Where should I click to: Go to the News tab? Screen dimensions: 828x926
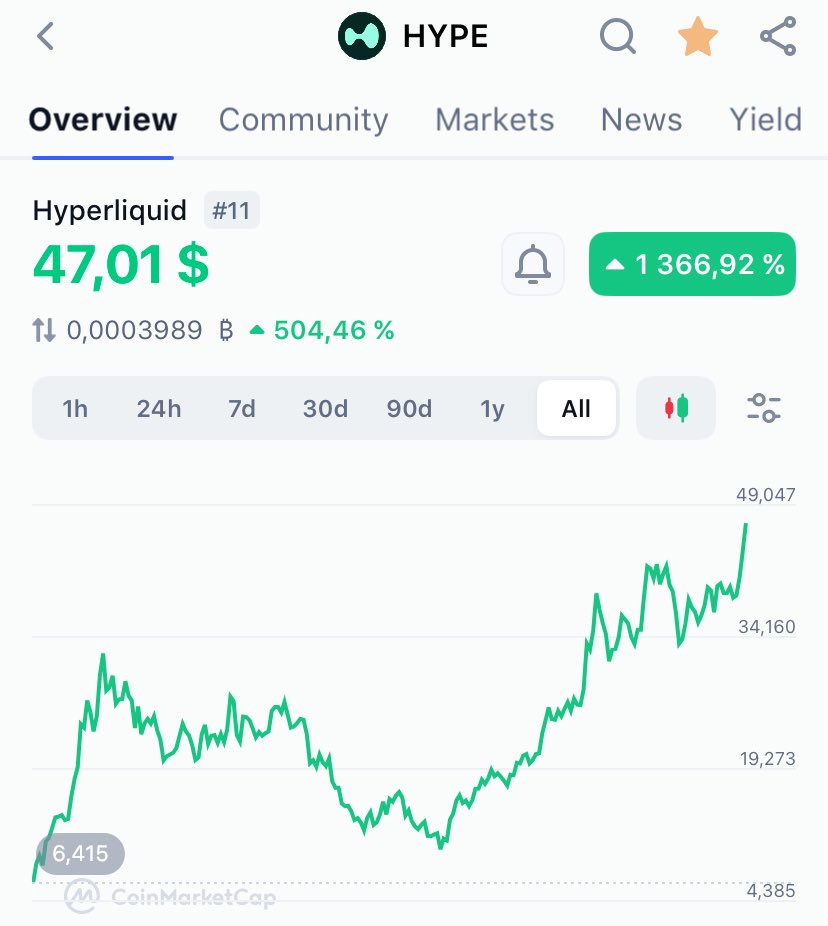[x=641, y=120]
